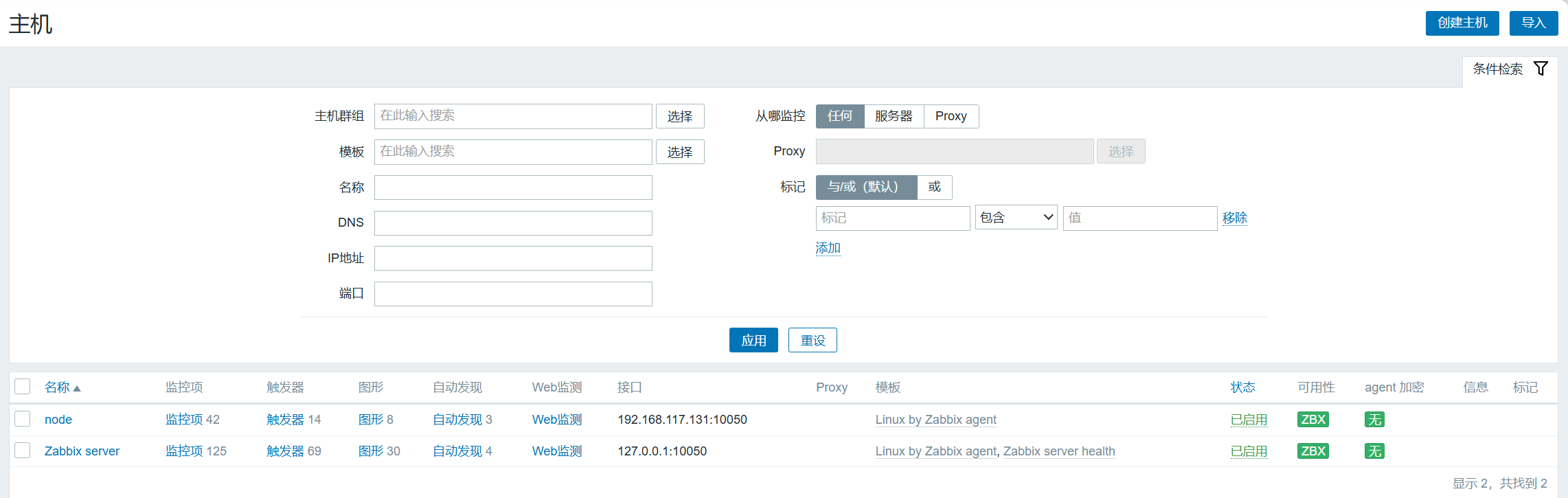1568x498 pixels.
Task: Check the node host checkbox
Action: click(23, 419)
